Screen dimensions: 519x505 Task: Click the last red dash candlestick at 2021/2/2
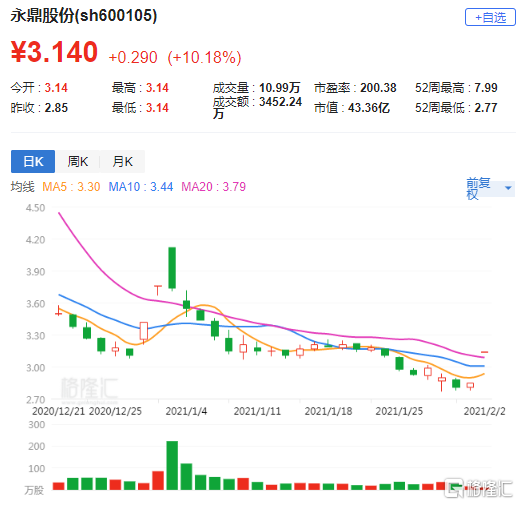point(484,352)
